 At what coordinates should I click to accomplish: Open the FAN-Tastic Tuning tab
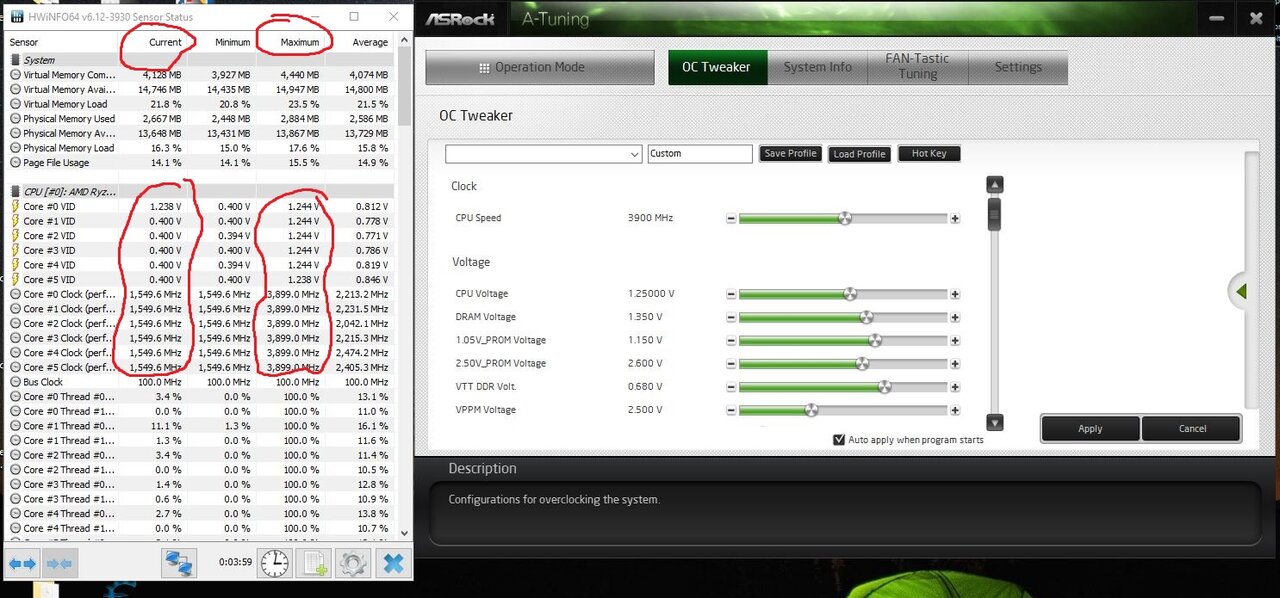918,67
